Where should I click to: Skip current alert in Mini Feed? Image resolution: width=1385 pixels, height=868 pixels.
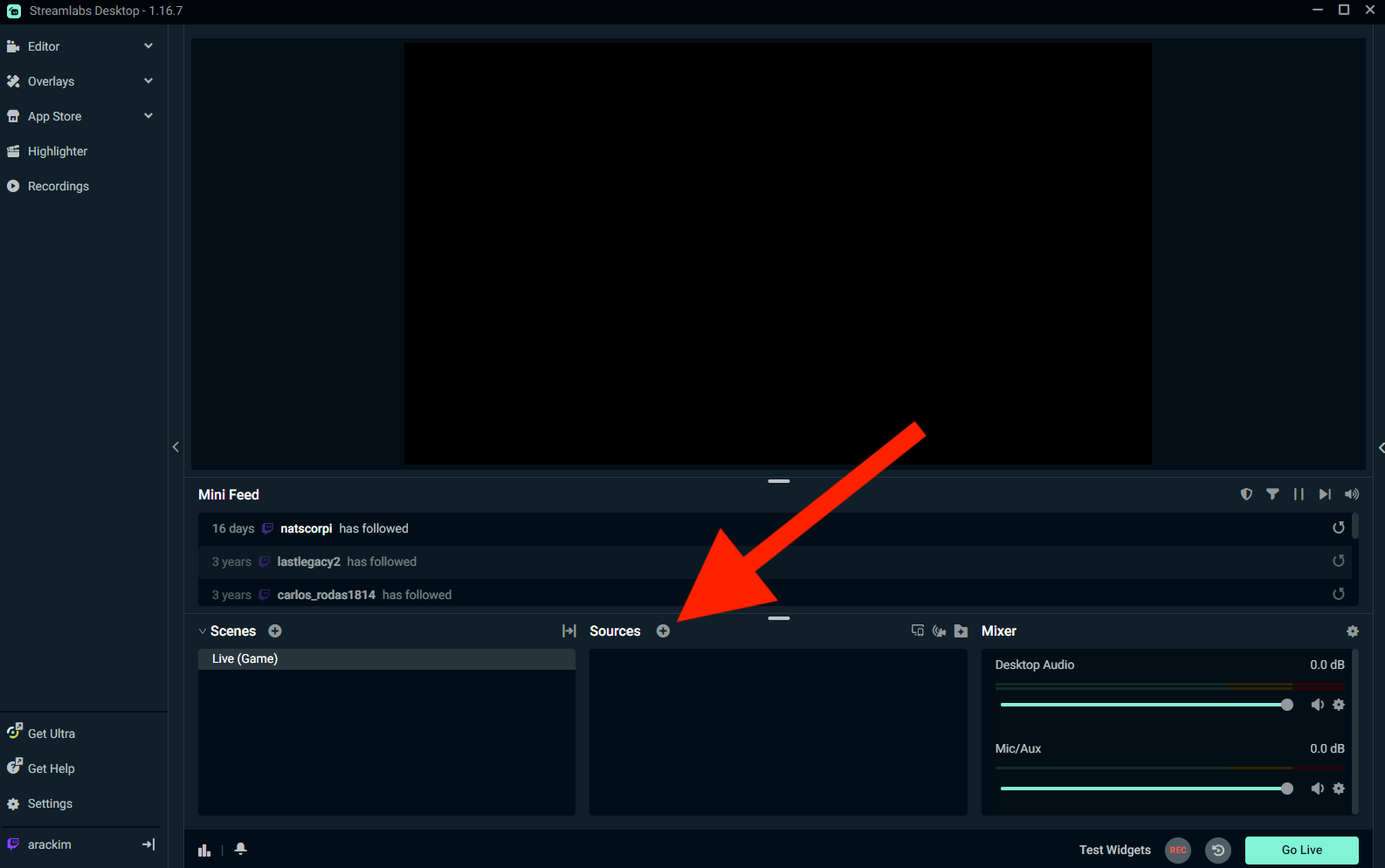[1325, 494]
